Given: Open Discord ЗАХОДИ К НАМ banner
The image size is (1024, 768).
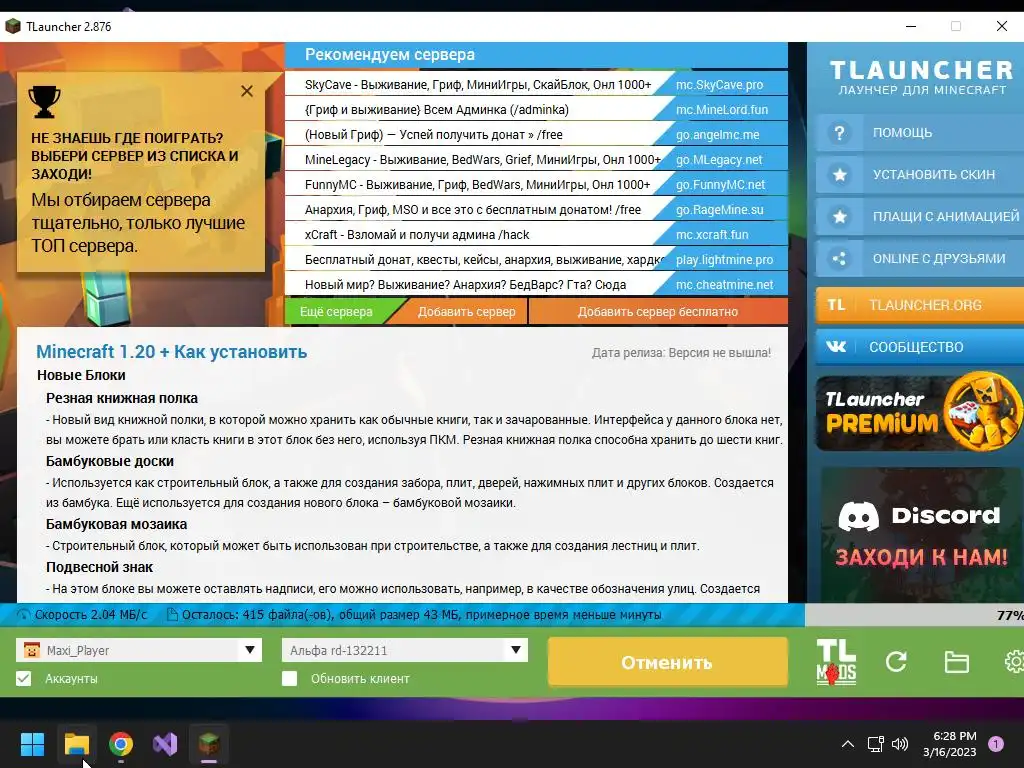Looking at the screenshot, I should [x=921, y=535].
